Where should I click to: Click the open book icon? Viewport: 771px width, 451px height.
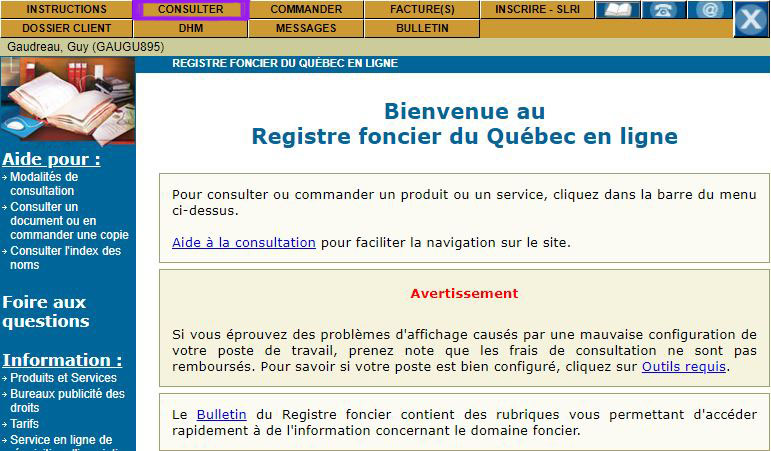tap(618, 10)
